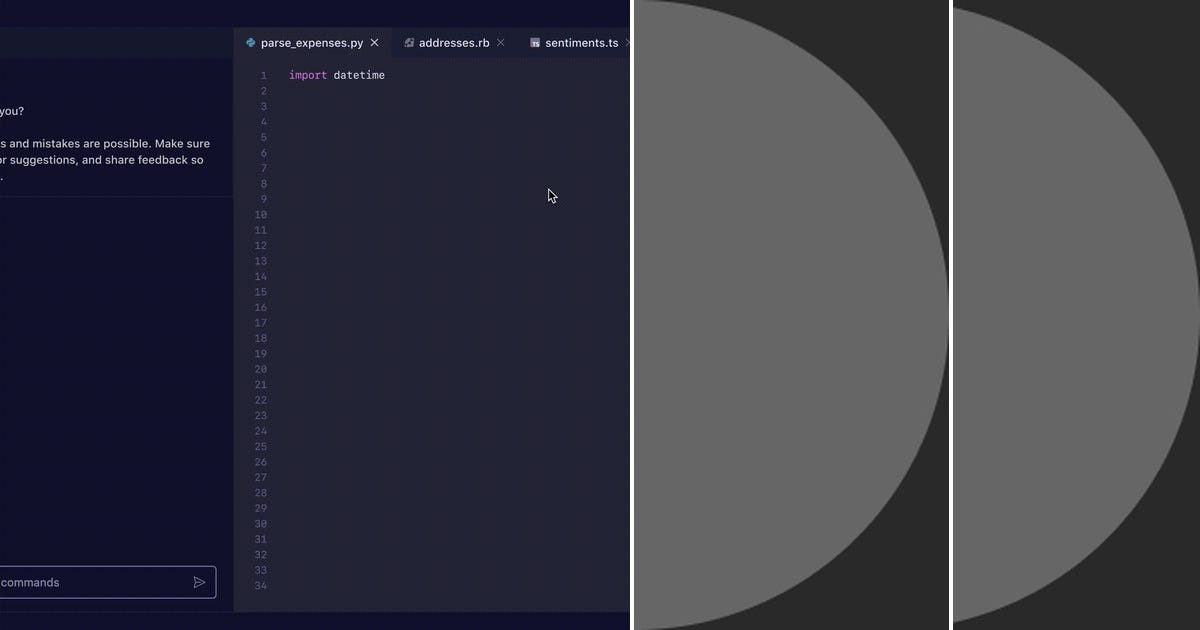This screenshot has width=1200, height=630.
Task: Click line number 34 in the gutter
Action: [x=260, y=585]
